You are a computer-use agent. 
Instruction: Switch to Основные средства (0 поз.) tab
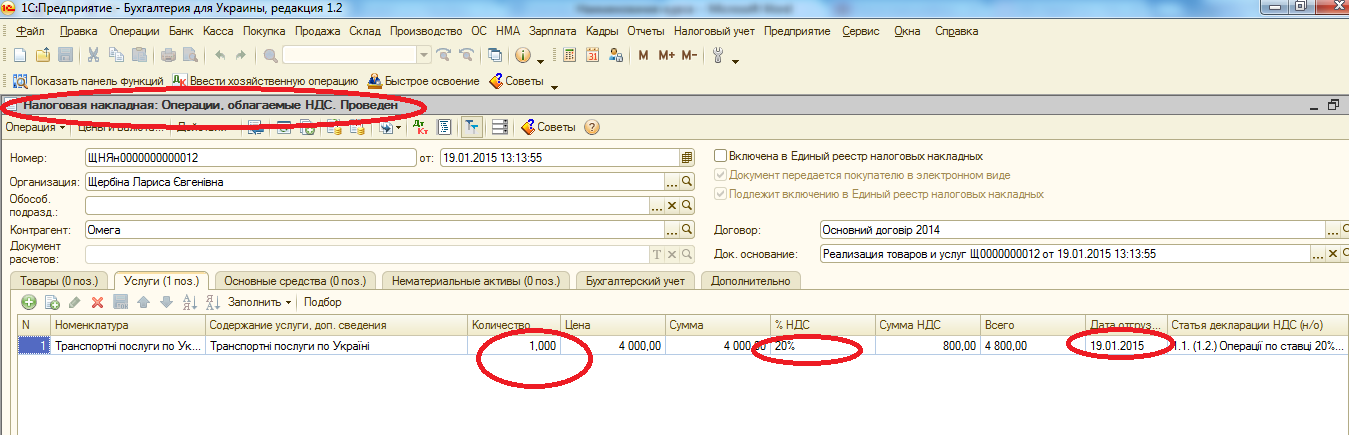click(x=296, y=281)
